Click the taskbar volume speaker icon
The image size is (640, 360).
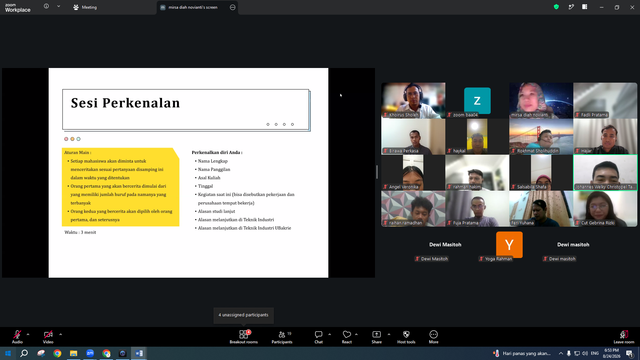click(x=585, y=353)
